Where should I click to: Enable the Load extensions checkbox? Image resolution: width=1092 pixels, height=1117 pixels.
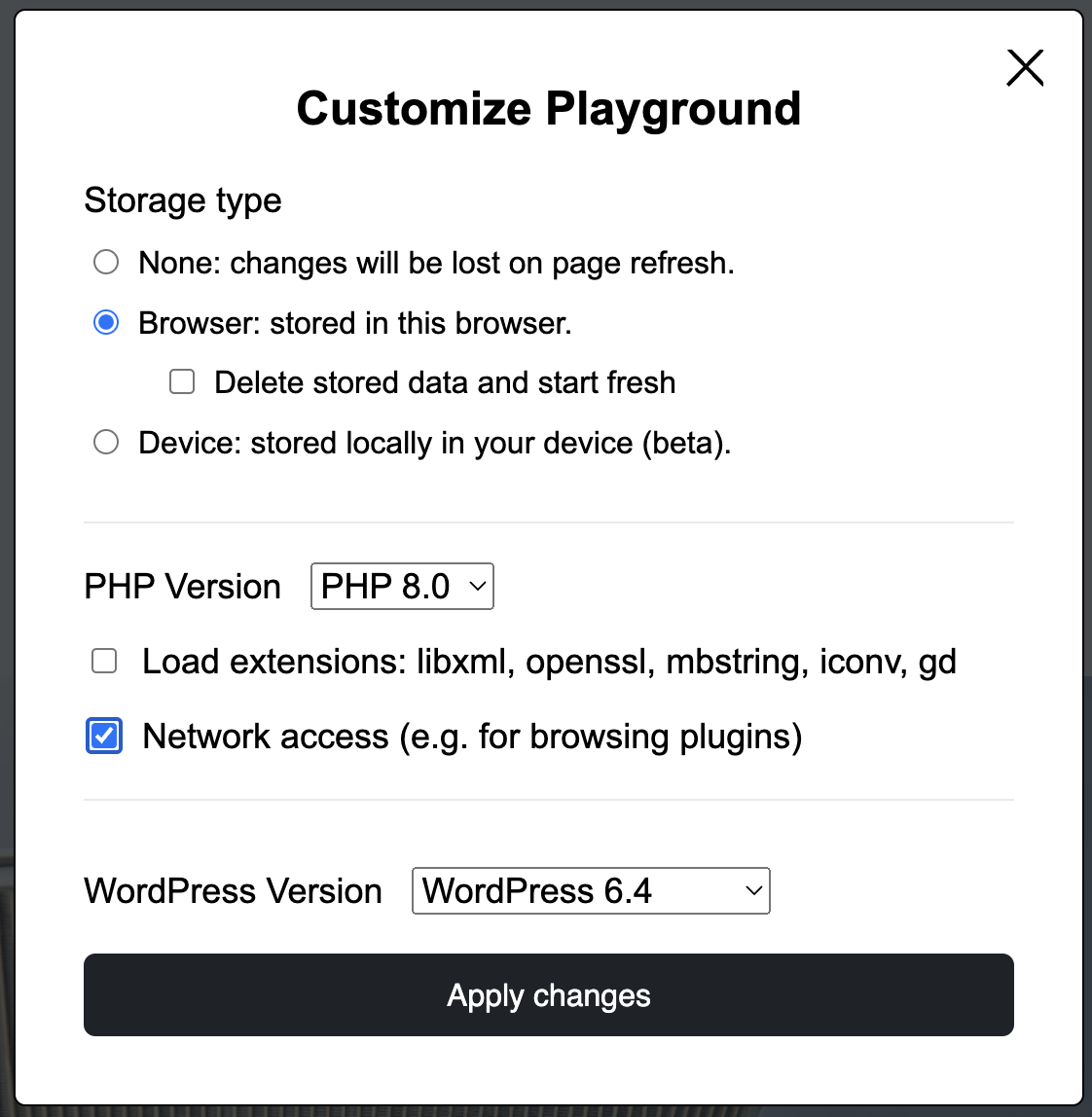pos(104,661)
